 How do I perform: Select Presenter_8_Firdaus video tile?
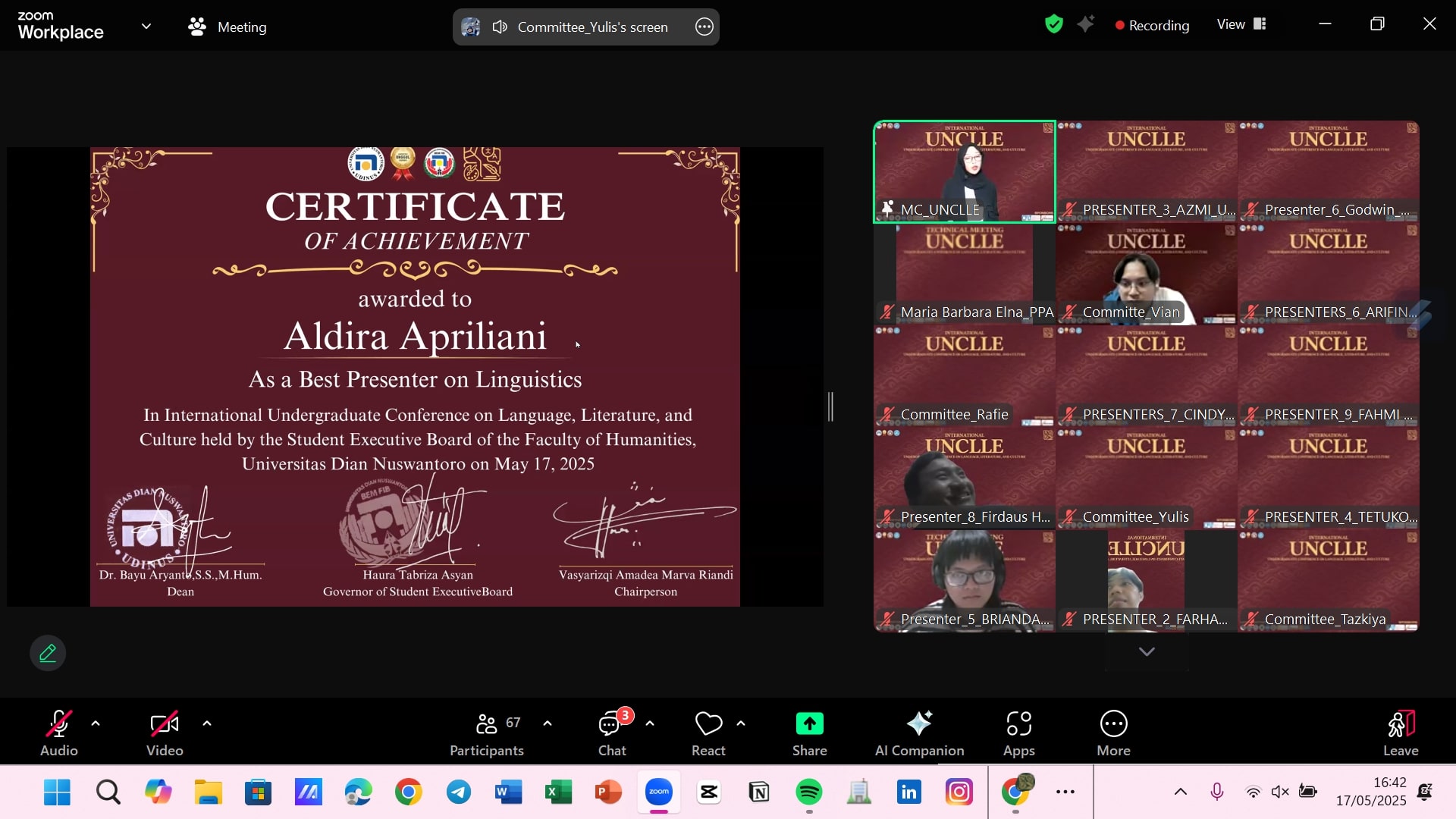tap(965, 479)
